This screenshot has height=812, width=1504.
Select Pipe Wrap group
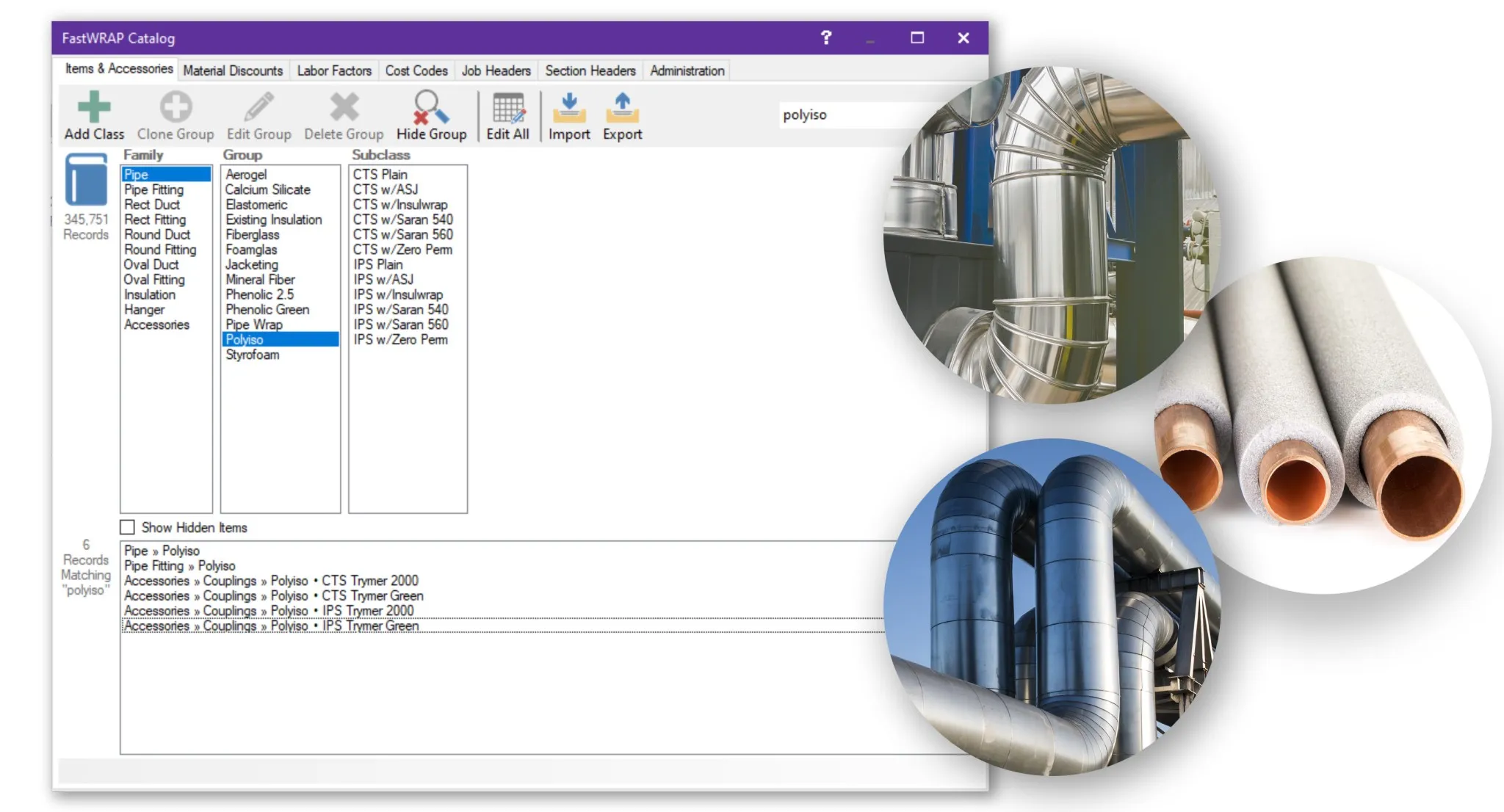[281, 325]
